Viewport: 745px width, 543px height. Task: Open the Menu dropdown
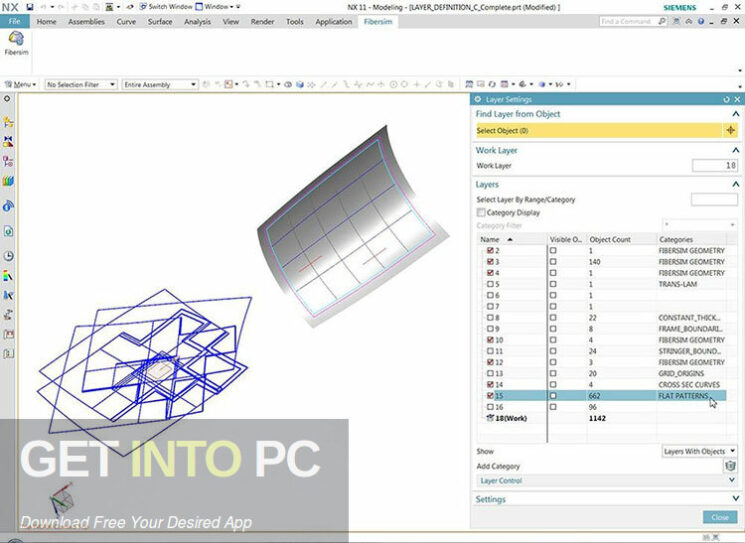pos(20,85)
